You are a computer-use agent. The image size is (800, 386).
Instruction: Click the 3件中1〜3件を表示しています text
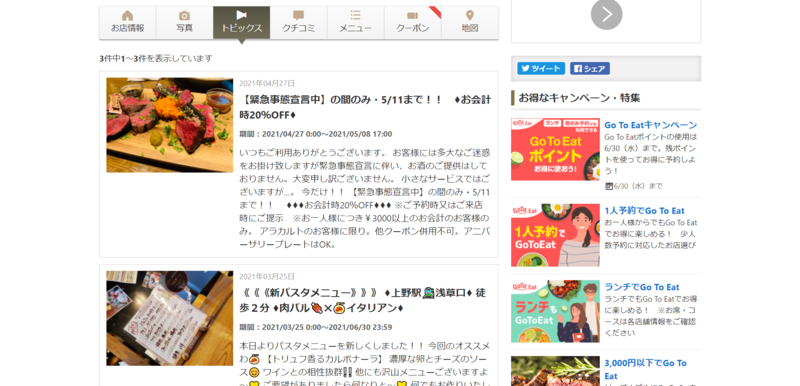(x=156, y=58)
